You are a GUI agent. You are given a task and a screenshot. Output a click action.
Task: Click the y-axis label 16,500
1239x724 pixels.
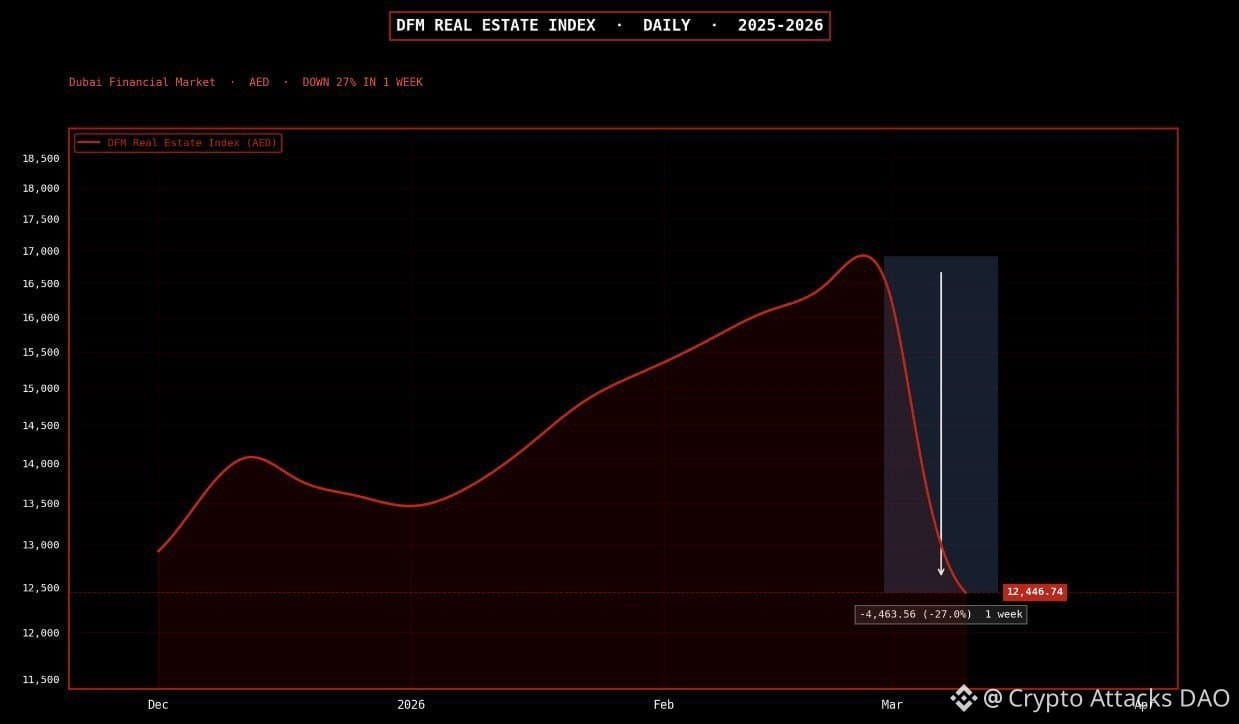pos(41,284)
